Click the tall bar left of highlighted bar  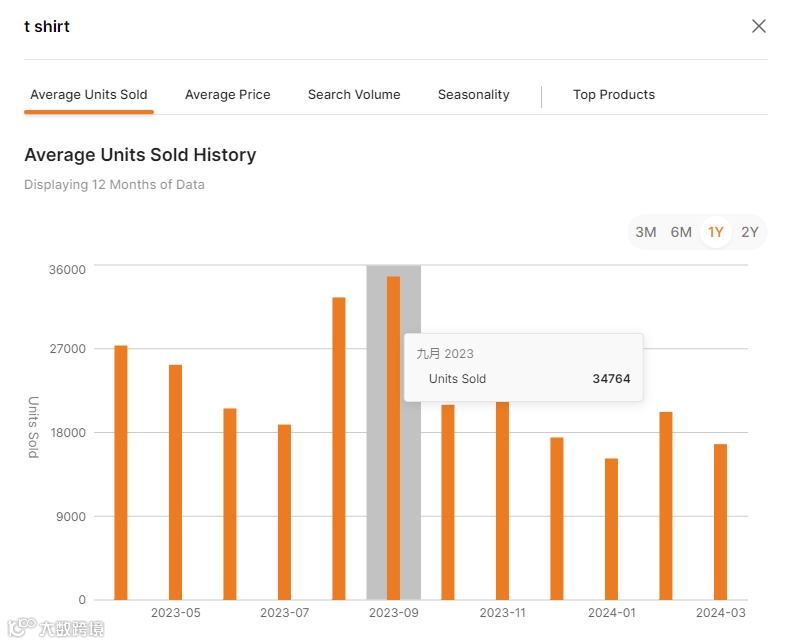pyautogui.click(x=339, y=448)
